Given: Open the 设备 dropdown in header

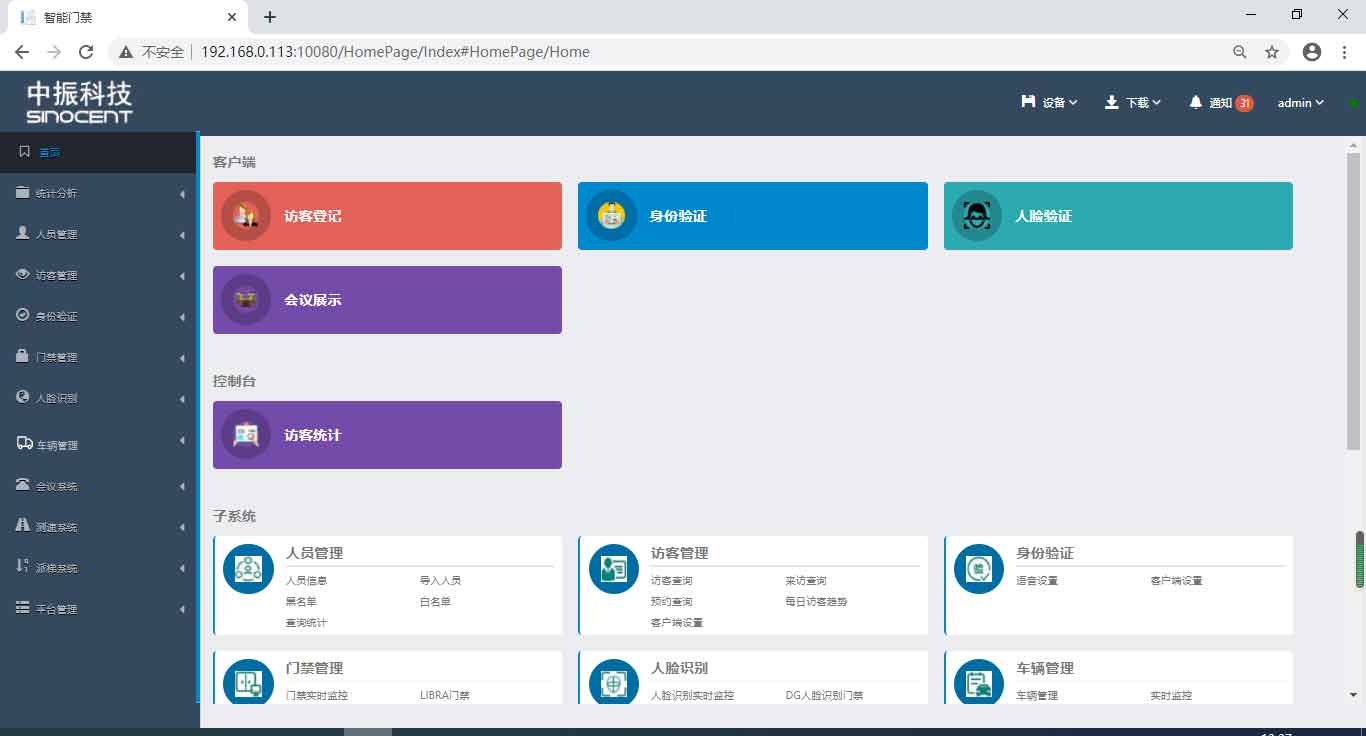Looking at the screenshot, I should click(x=1049, y=102).
